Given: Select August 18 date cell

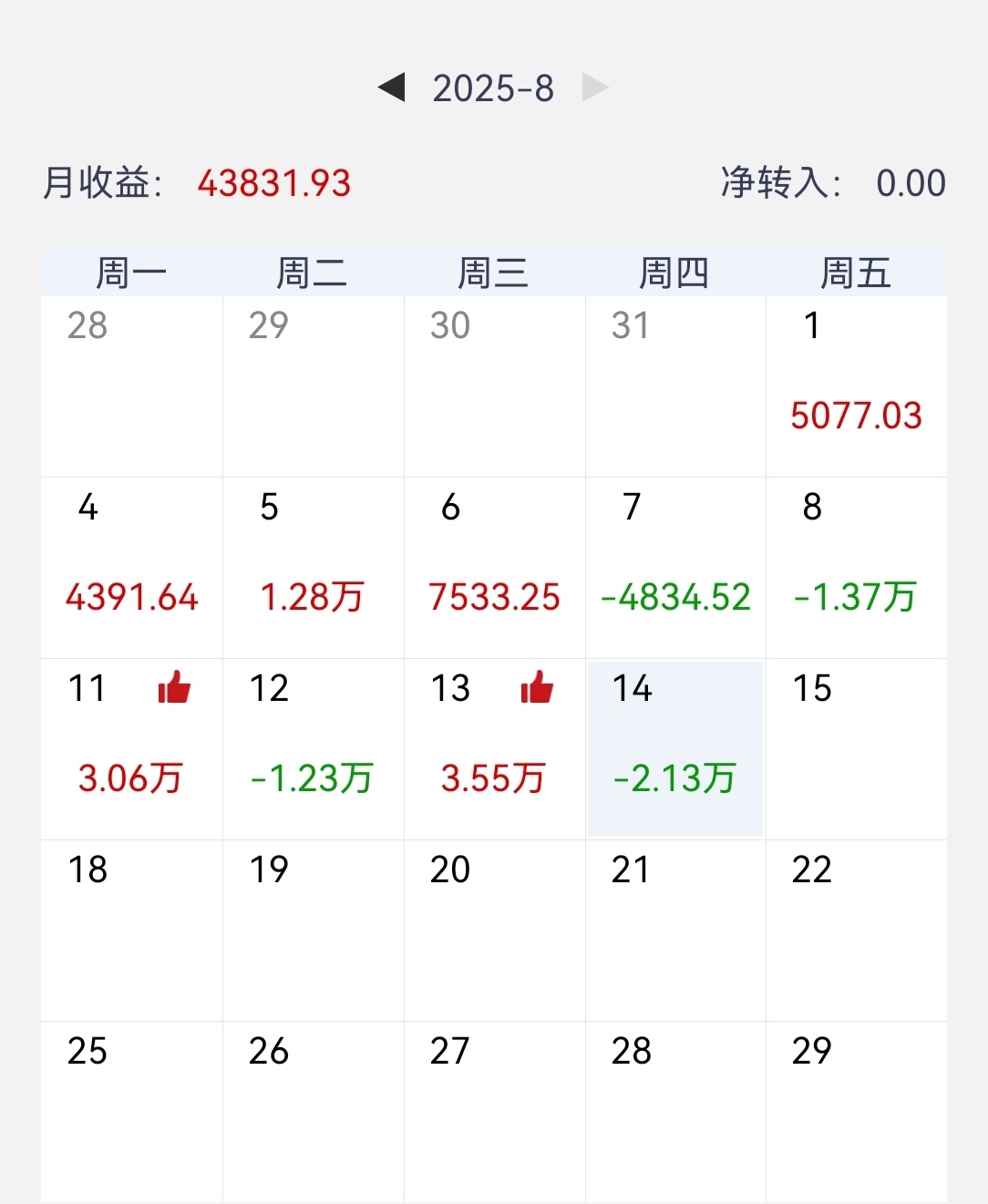Looking at the screenshot, I should point(131,931).
